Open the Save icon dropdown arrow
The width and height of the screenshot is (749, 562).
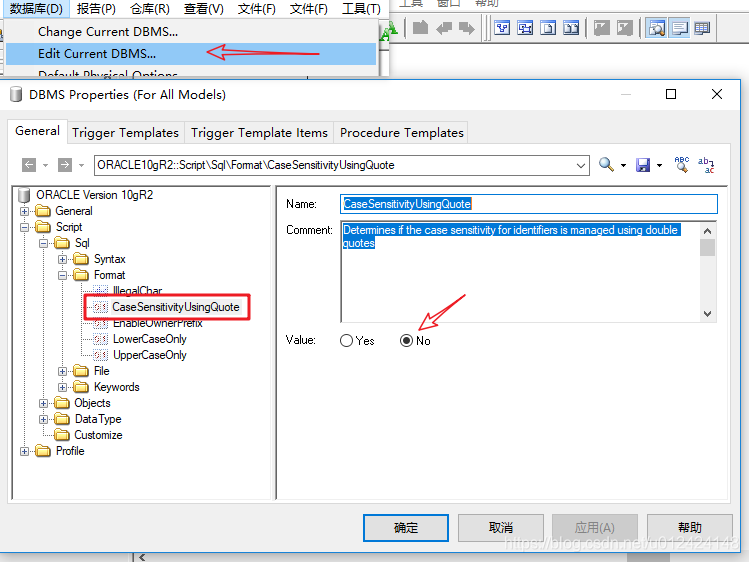[x=659, y=166]
